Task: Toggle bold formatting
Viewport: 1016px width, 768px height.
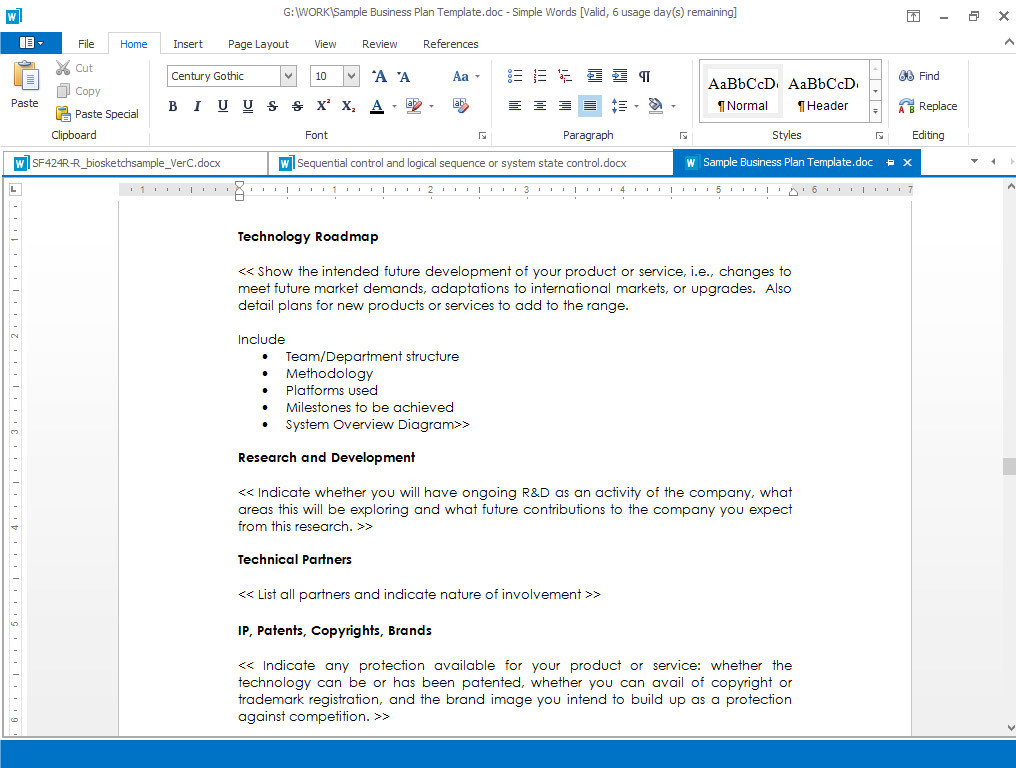Action: [x=172, y=106]
